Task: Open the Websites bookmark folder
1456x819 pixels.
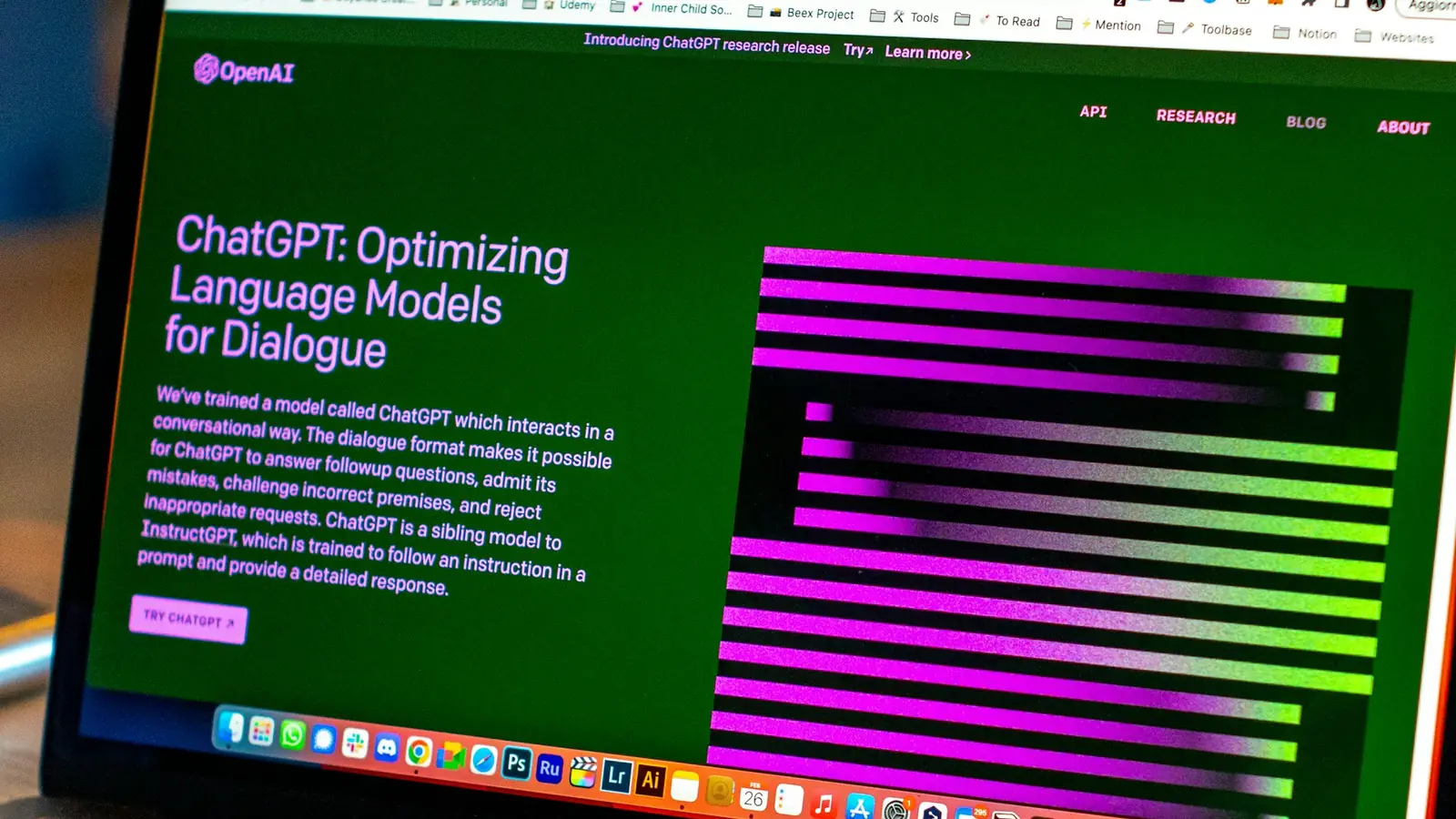Action: (x=1394, y=36)
